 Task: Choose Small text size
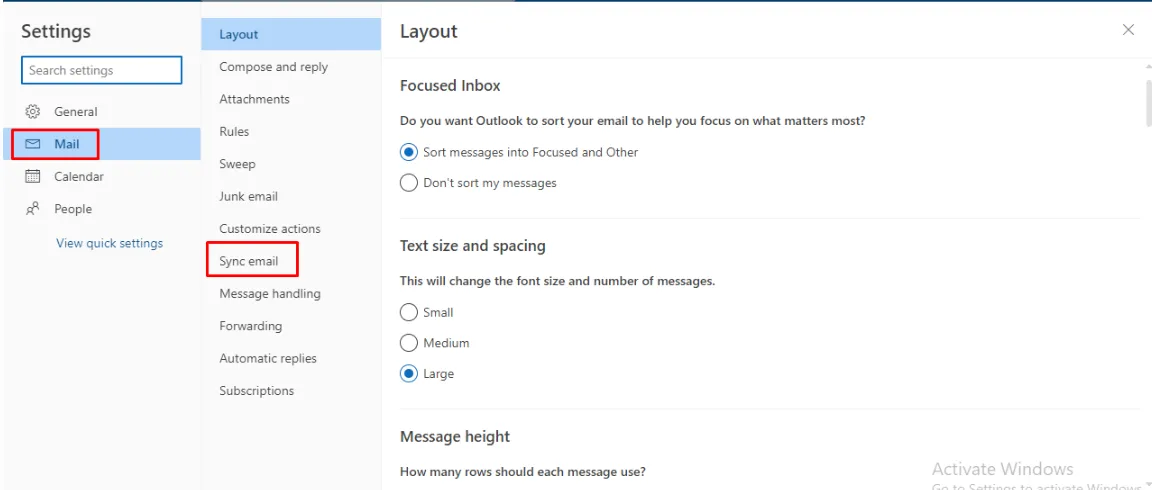click(x=409, y=312)
